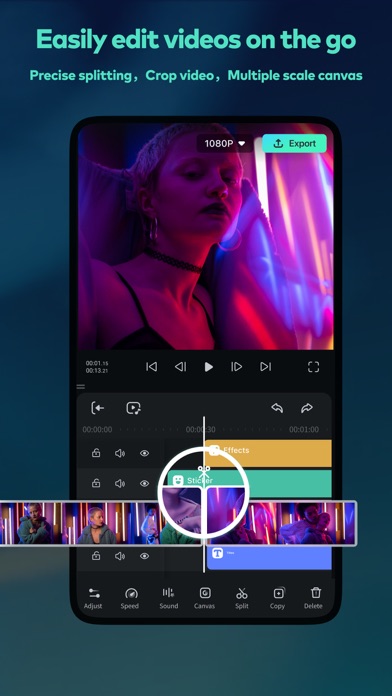The image size is (392, 696).
Task: Select the orange Effects clip
Action: point(269,453)
